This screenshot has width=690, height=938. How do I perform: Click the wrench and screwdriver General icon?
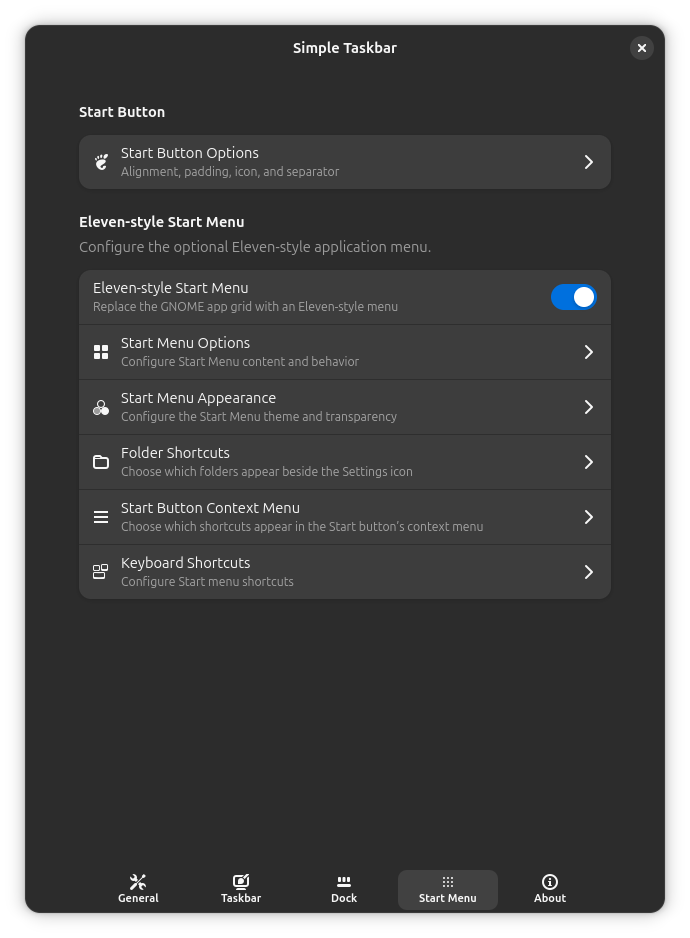(x=138, y=881)
